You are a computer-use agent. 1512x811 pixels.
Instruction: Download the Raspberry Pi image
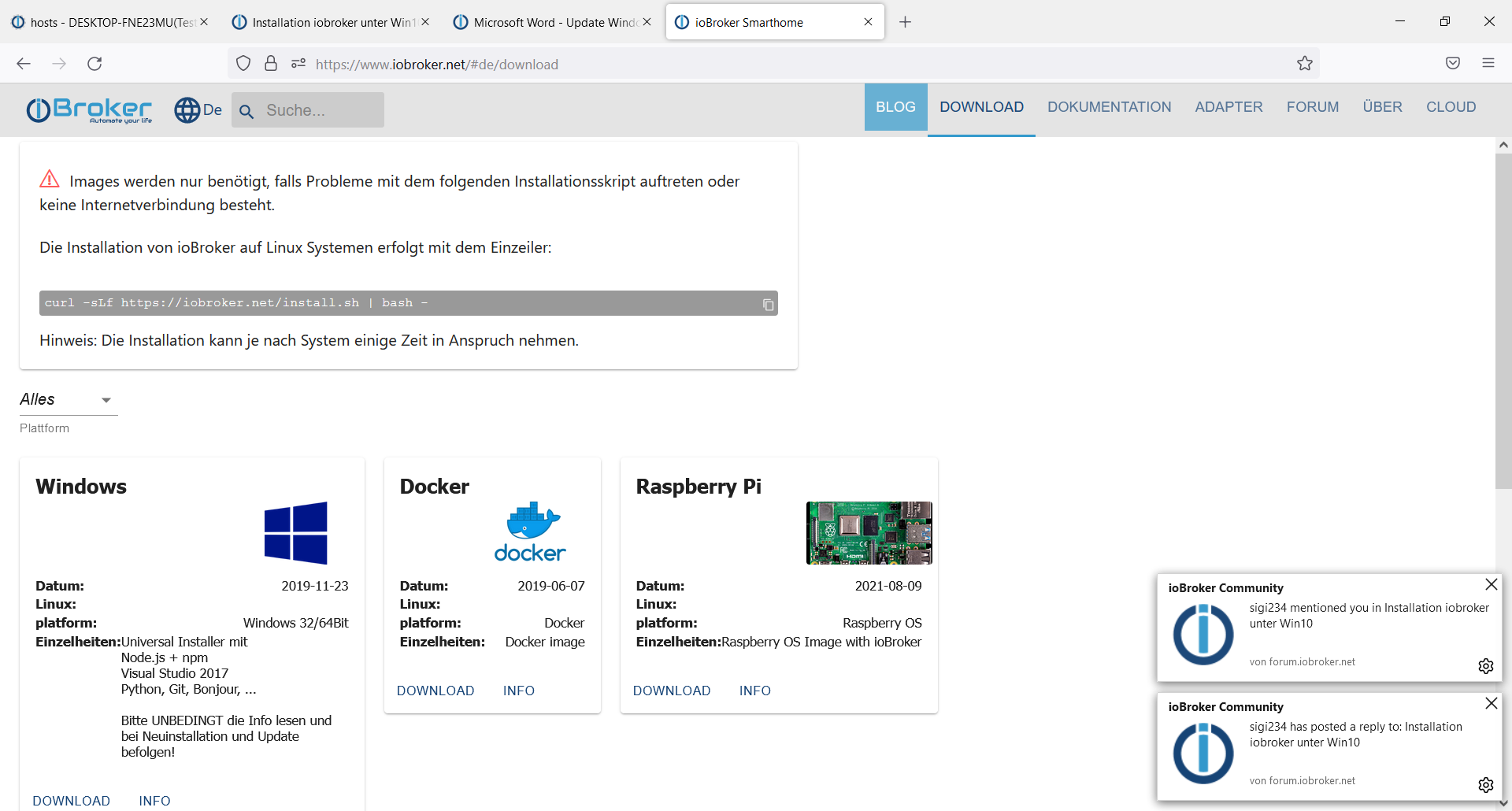coord(671,691)
